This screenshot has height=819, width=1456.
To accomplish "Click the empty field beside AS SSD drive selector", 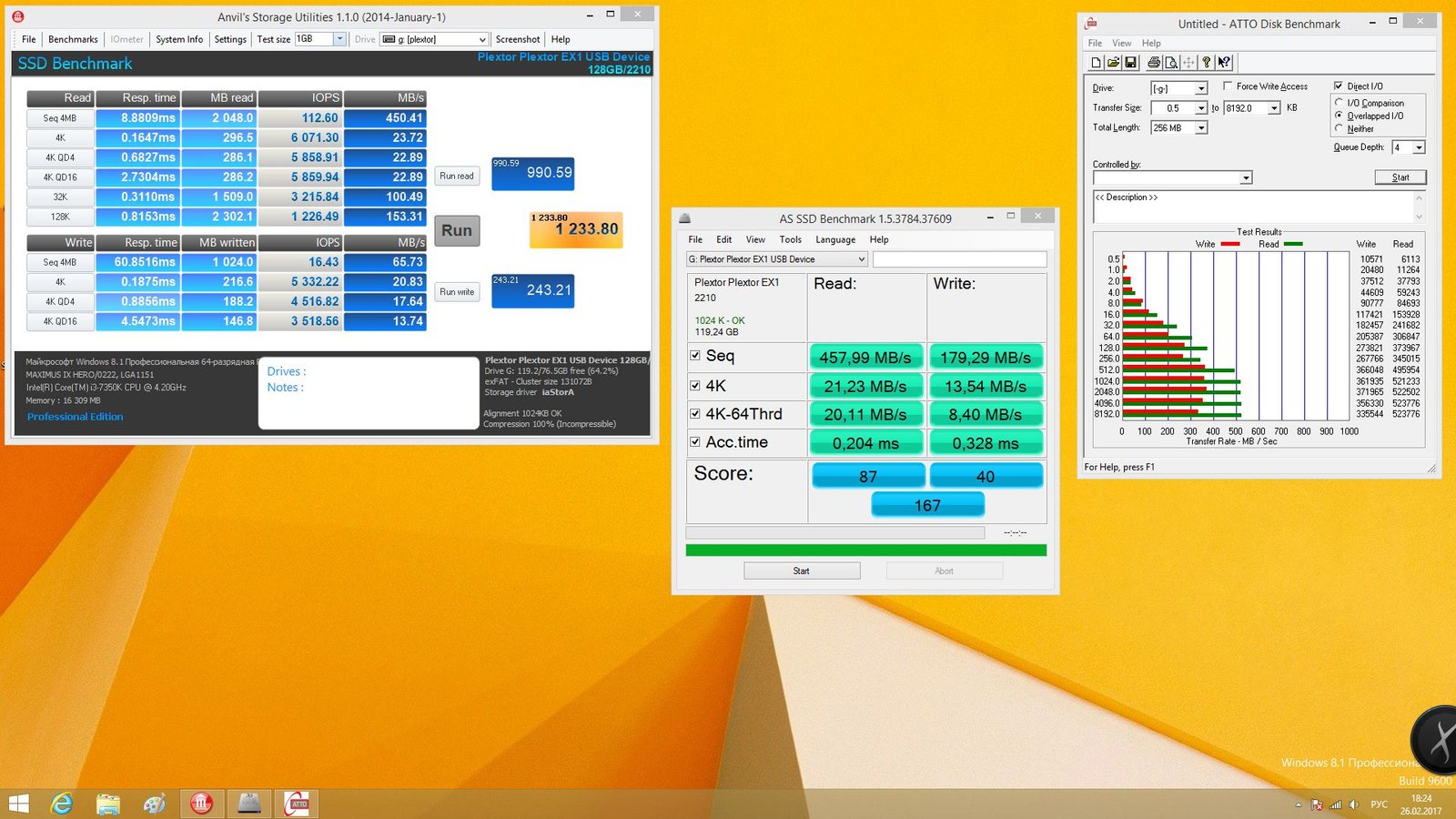I will (x=960, y=259).
